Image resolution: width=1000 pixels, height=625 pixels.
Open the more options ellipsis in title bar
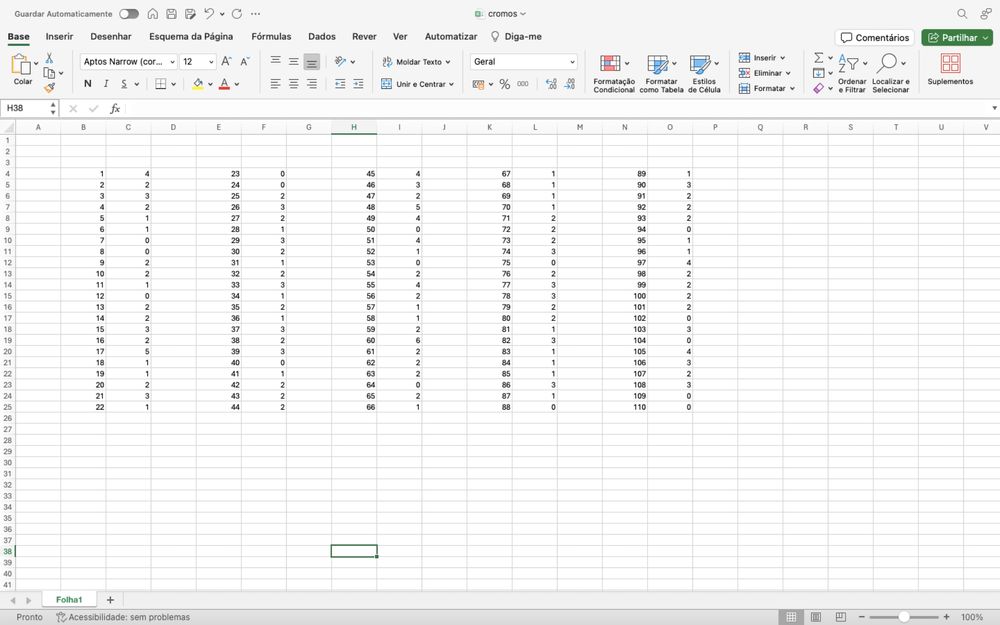255,13
